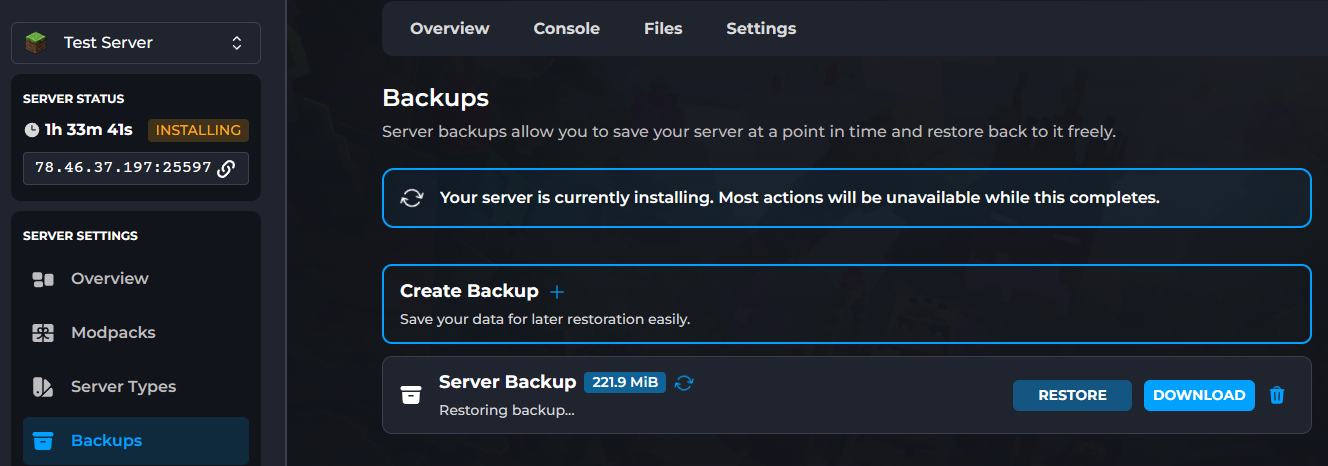Switch to the Files tab
1328x466 pixels.
point(663,28)
